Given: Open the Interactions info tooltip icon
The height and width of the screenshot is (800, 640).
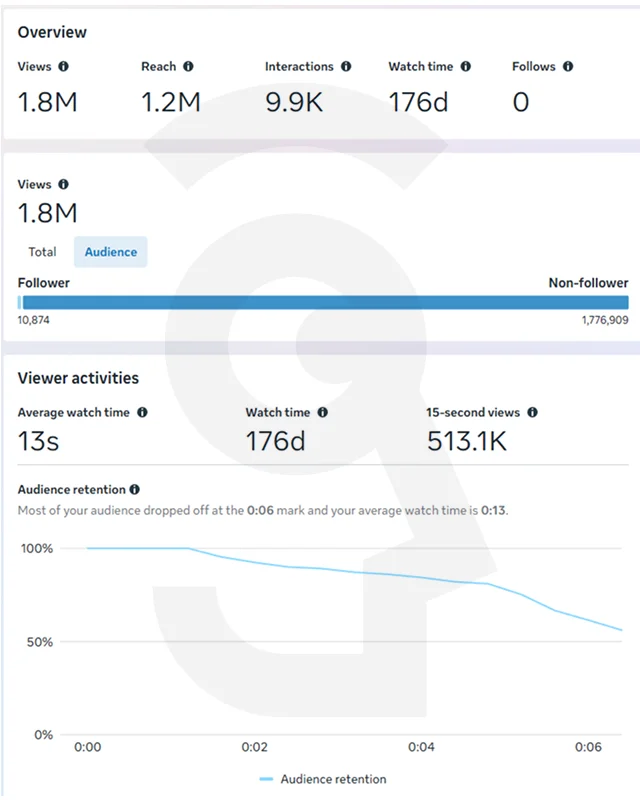Looking at the screenshot, I should 346,66.
